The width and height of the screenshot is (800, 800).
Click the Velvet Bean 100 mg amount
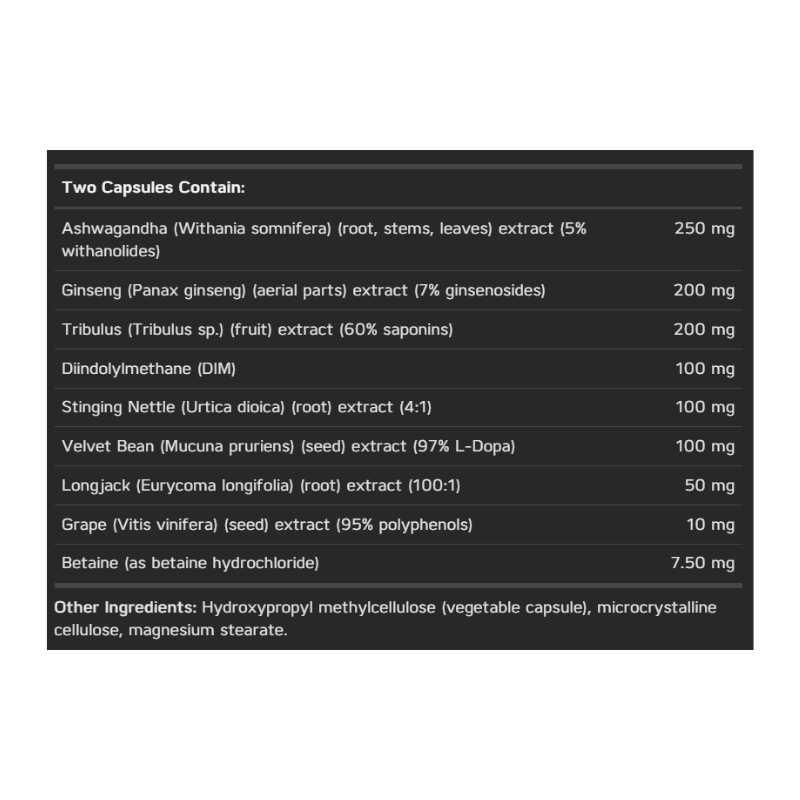coord(704,446)
